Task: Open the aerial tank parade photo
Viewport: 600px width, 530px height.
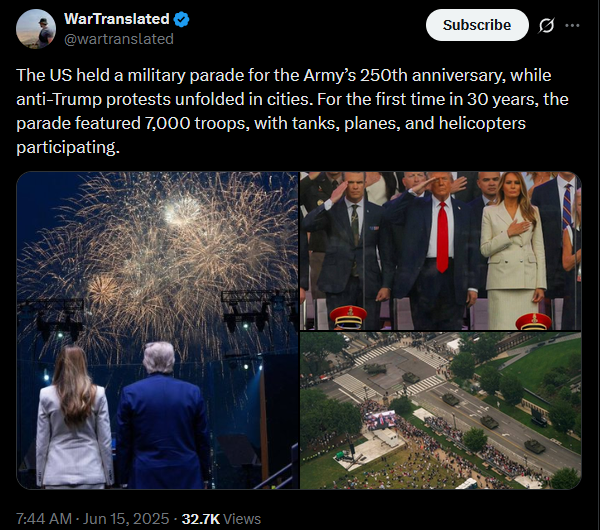Action: (x=441, y=411)
